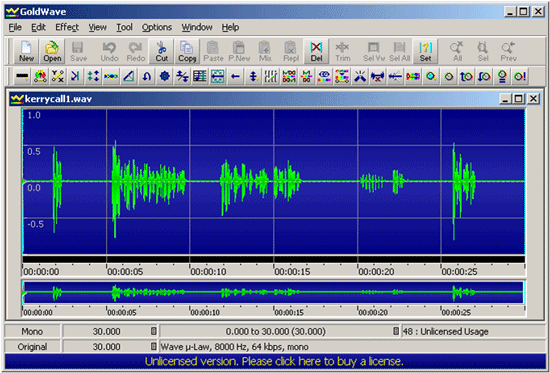
Task: Click the Redo toolbar button
Action: [136, 51]
